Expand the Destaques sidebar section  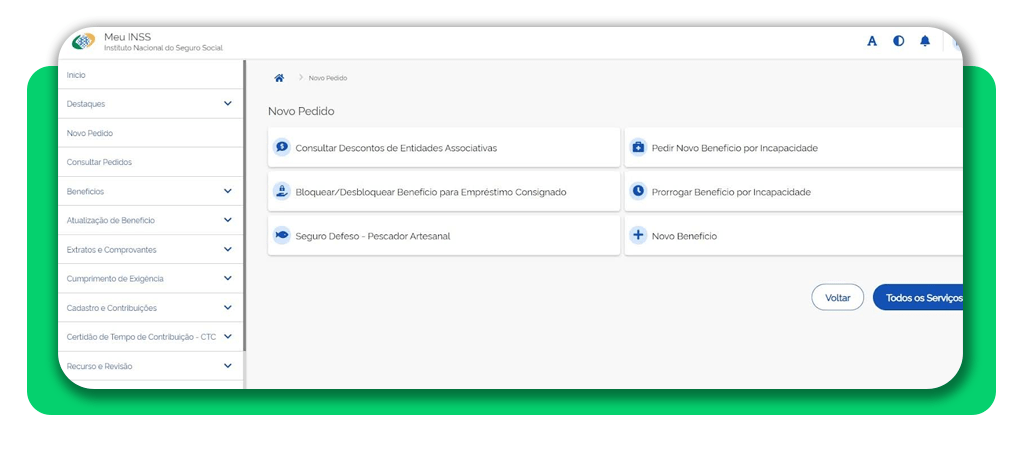228,103
